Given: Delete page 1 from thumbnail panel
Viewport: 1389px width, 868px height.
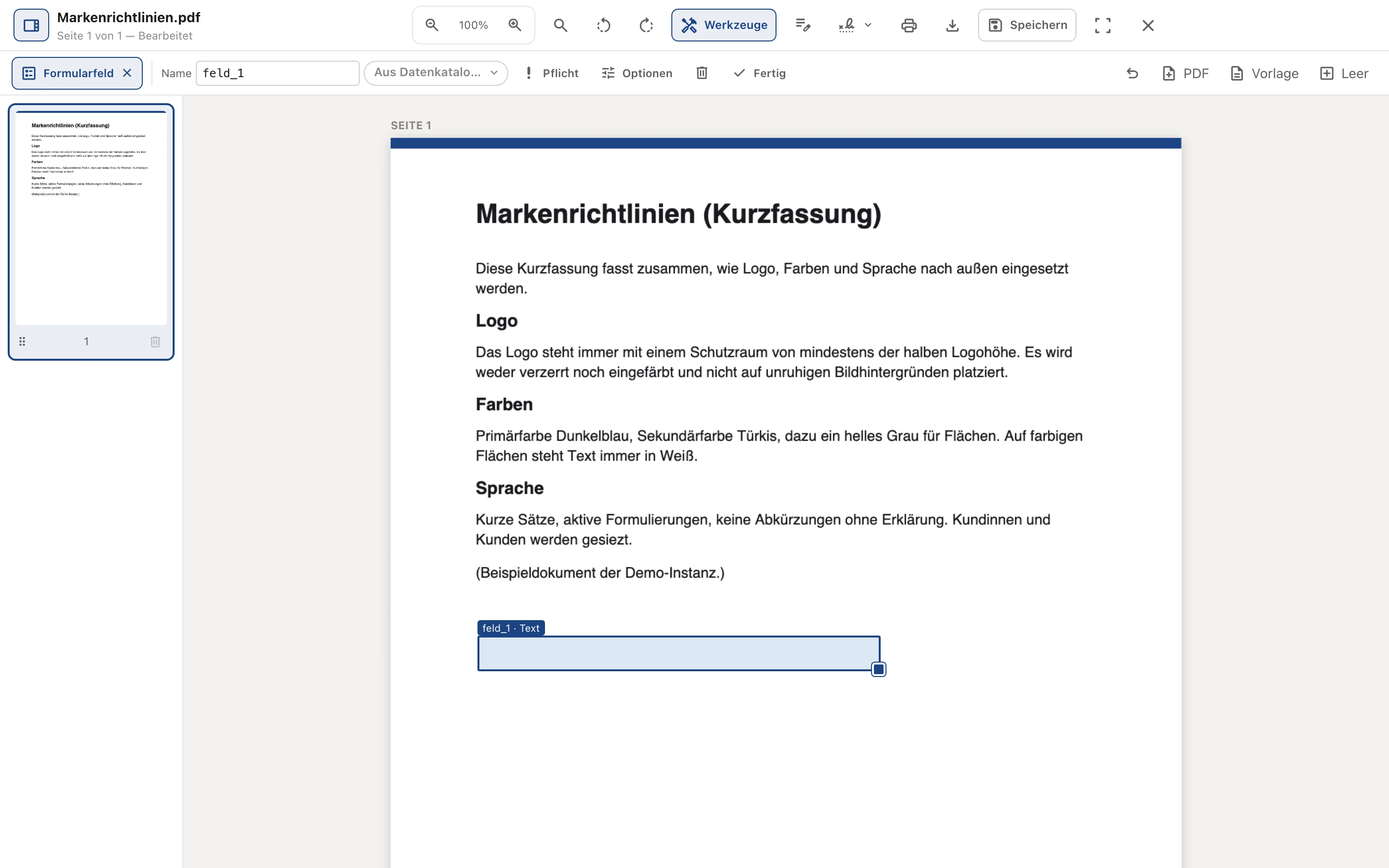Looking at the screenshot, I should (155, 341).
